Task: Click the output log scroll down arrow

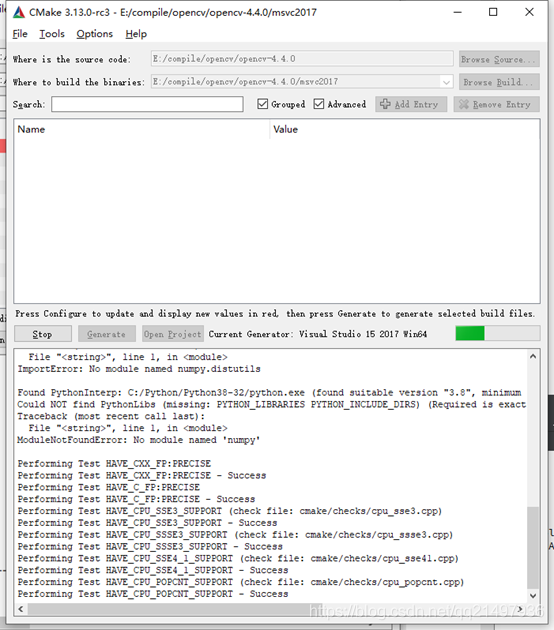Action: [533, 596]
